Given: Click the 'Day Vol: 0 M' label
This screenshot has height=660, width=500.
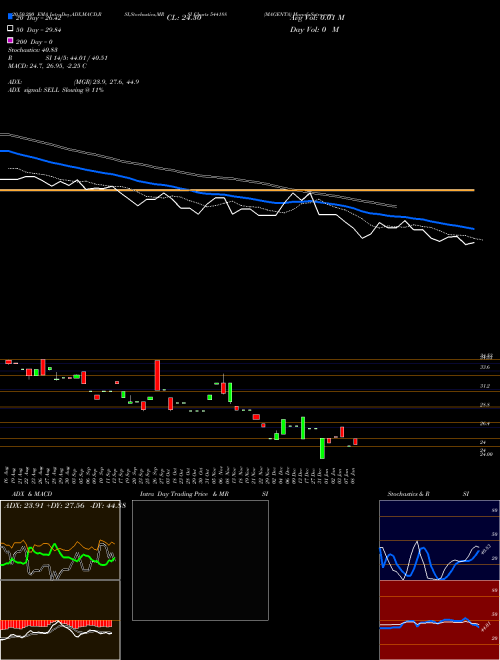Looking at the screenshot, I should [314, 30].
